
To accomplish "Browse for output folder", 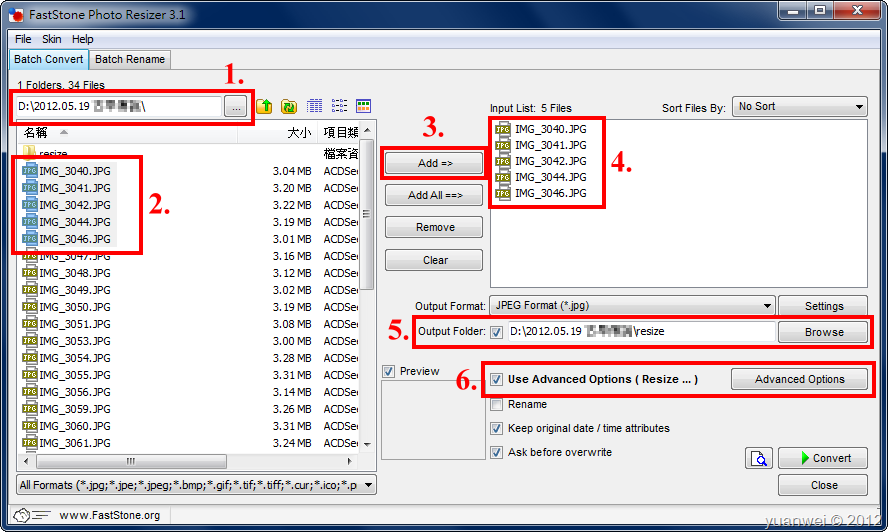I will (823, 332).
